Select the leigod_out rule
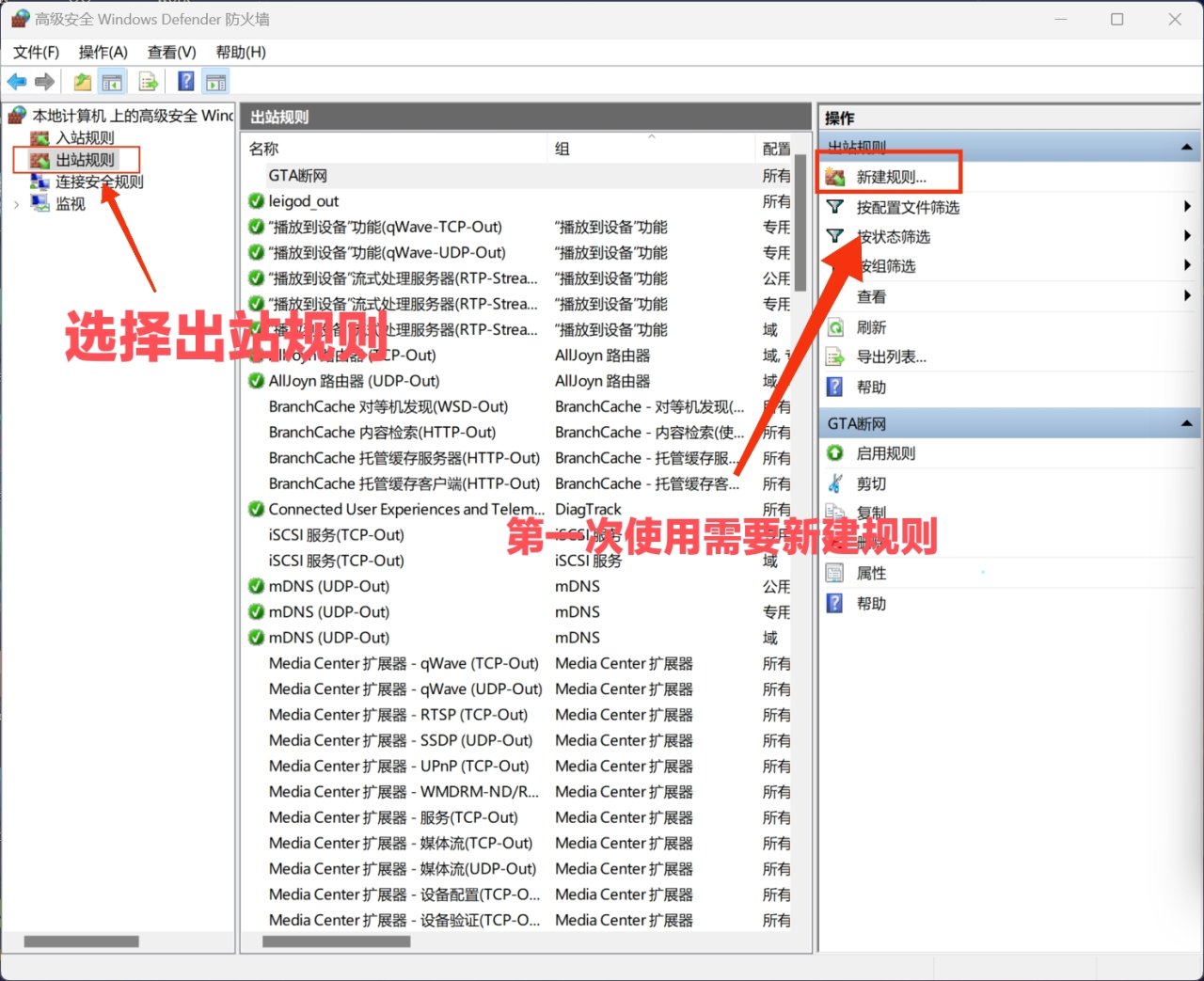The image size is (1204, 981). (x=303, y=201)
